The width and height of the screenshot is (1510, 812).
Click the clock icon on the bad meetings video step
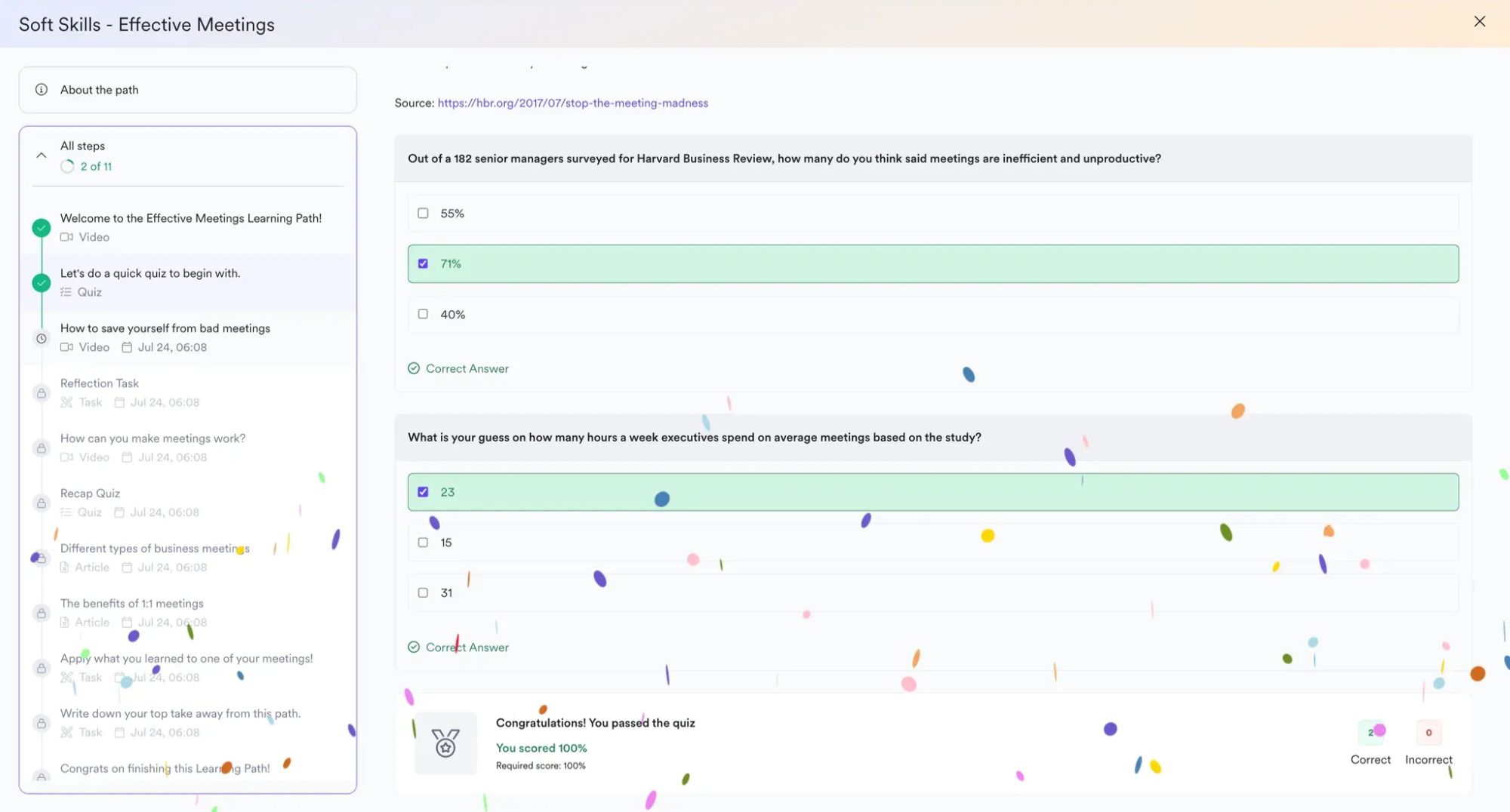(41, 338)
